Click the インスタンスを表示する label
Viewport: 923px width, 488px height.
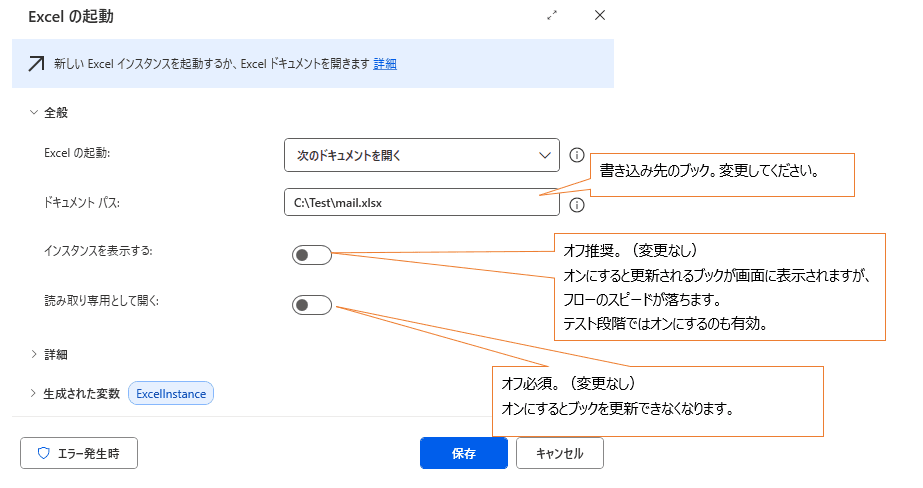point(98,251)
